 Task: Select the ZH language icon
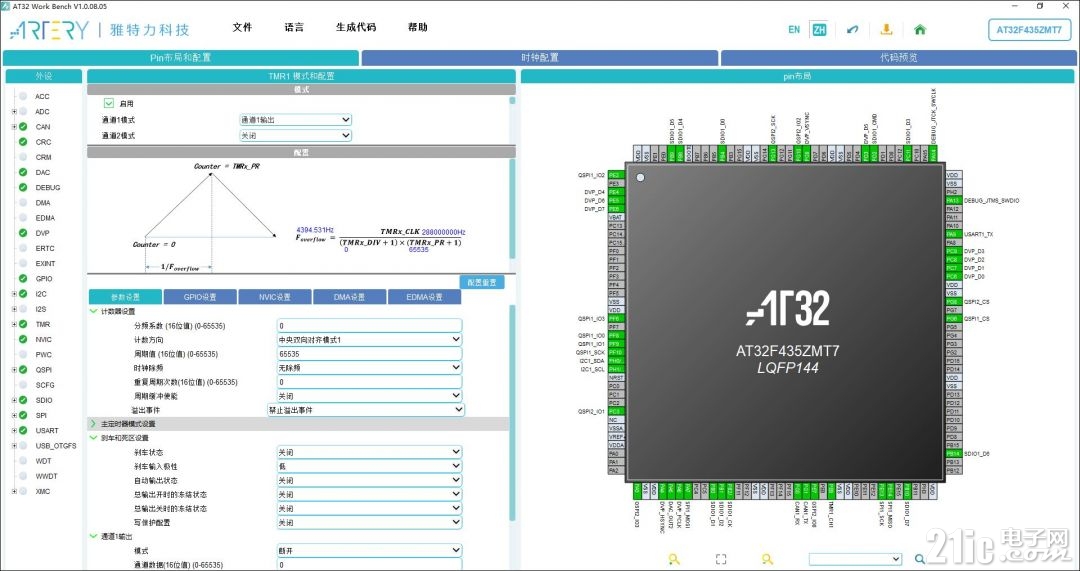tap(819, 30)
